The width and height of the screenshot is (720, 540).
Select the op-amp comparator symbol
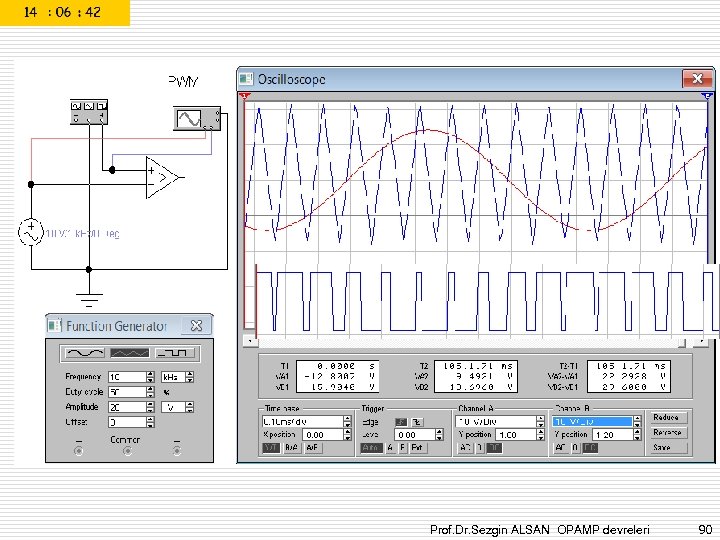[x=162, y=177]
